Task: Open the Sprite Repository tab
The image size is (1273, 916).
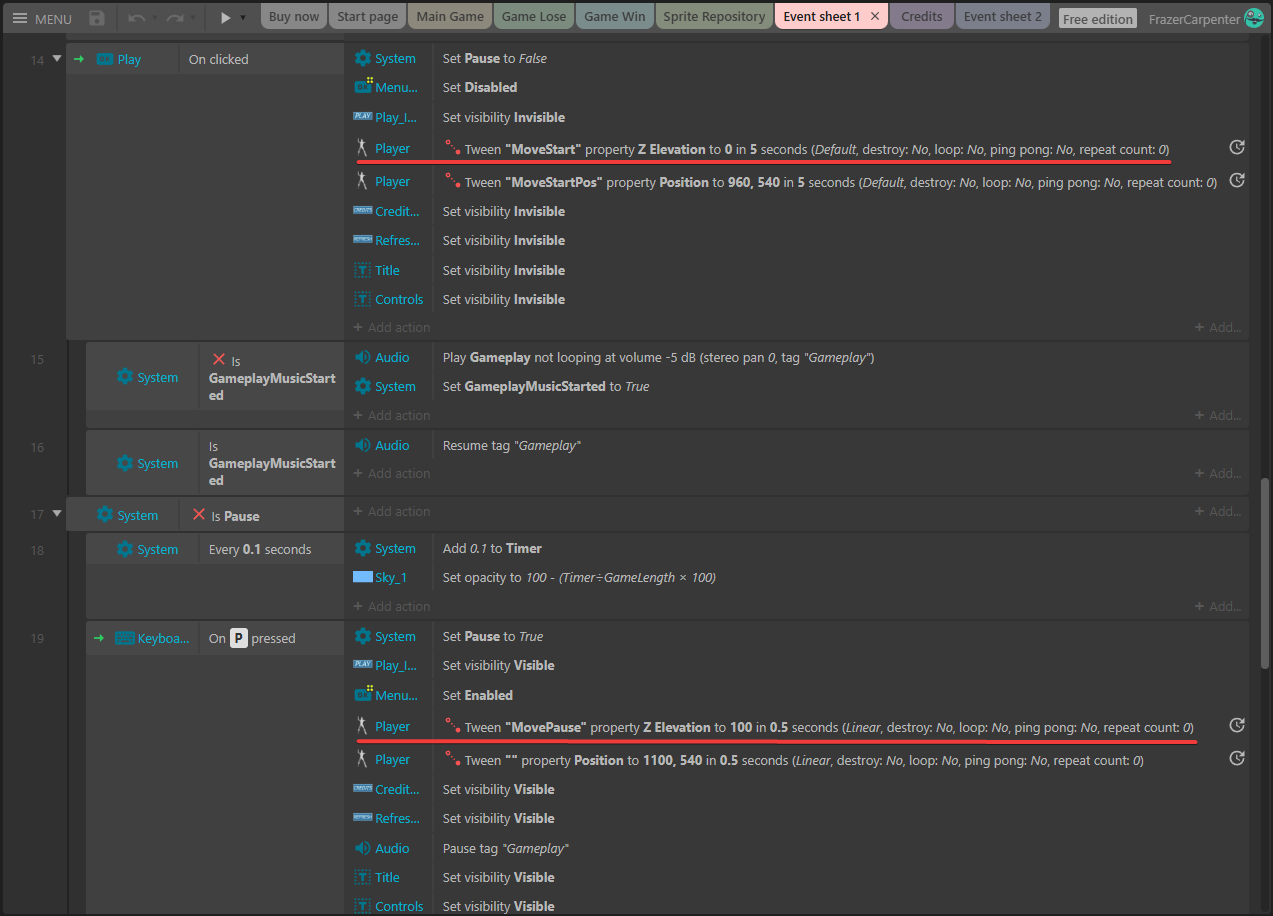Action: point(714,16)
